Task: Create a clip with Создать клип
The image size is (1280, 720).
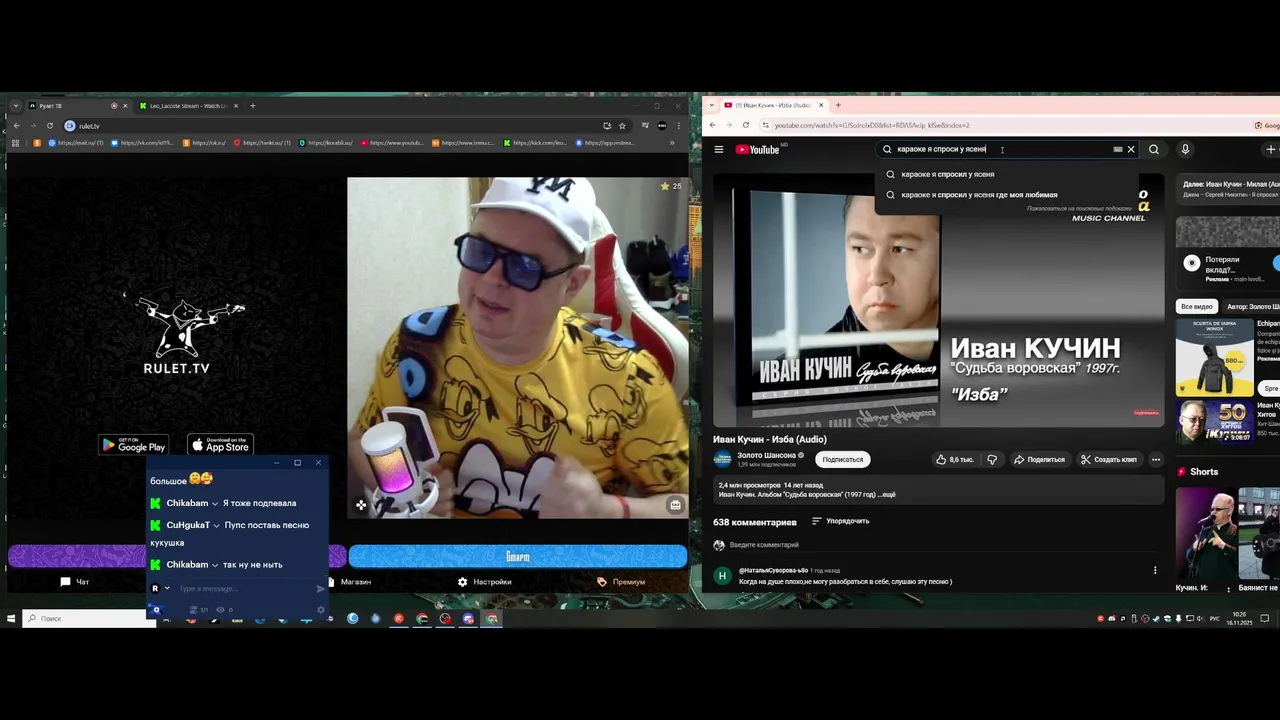Action: 1108,460
